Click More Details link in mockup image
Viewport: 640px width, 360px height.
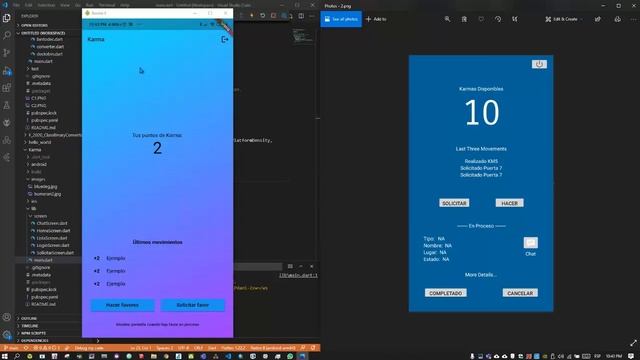pyautogui.click(x=481, y=275)
